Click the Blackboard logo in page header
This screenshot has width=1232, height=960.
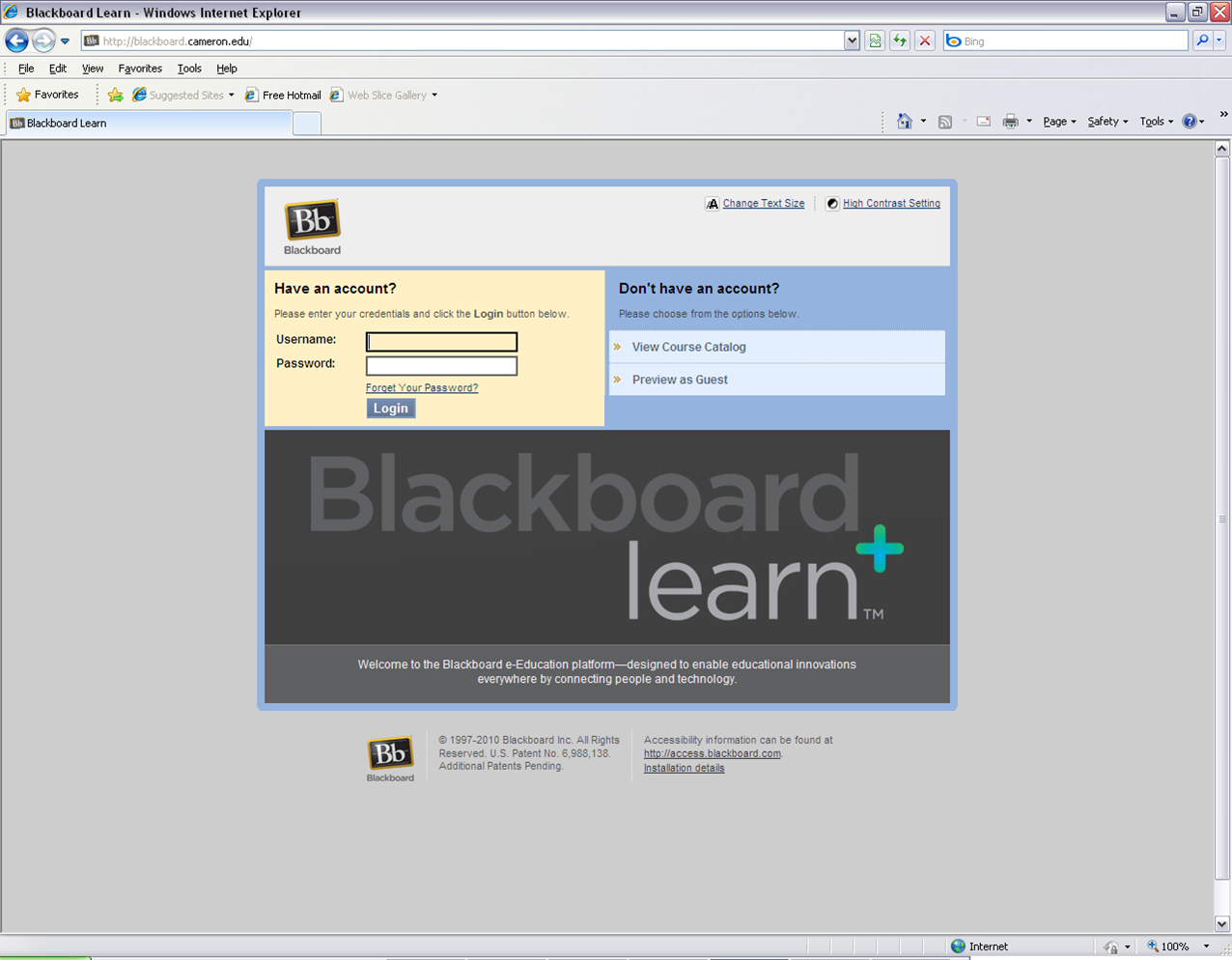312,228
